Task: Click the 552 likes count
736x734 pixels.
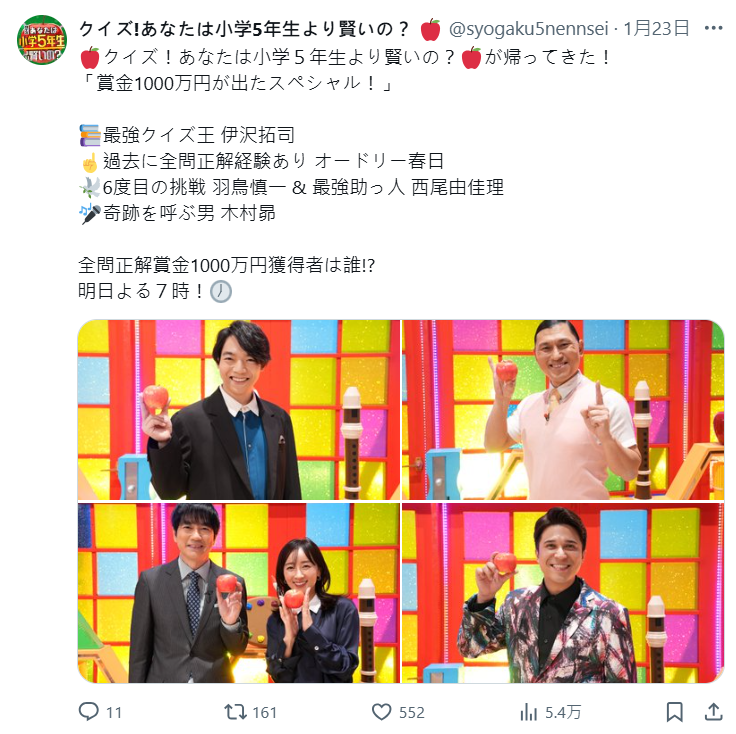Action: [x=412, y=712]
